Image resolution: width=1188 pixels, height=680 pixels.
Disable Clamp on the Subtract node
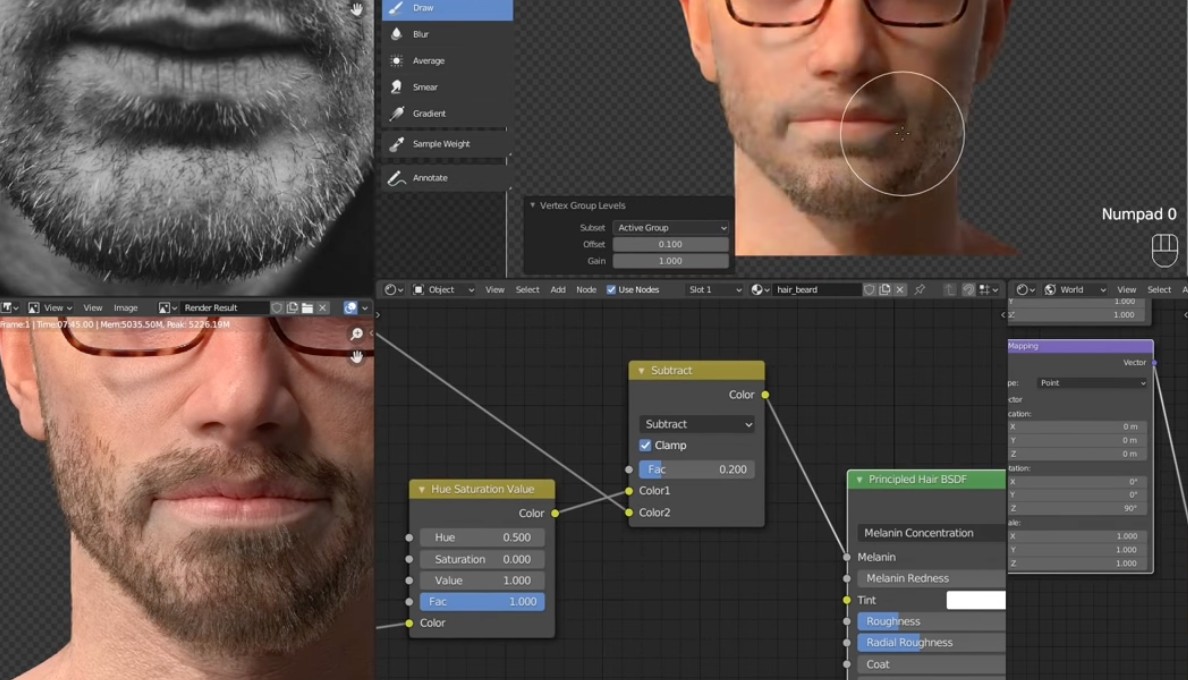645,445
